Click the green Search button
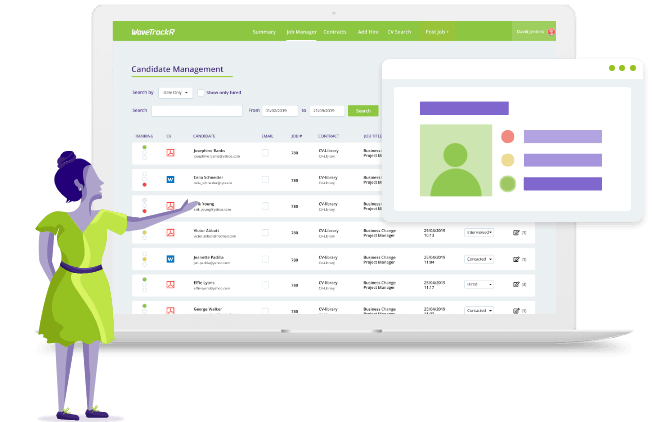This screenshot has width=652, height=422. [362, 111]
